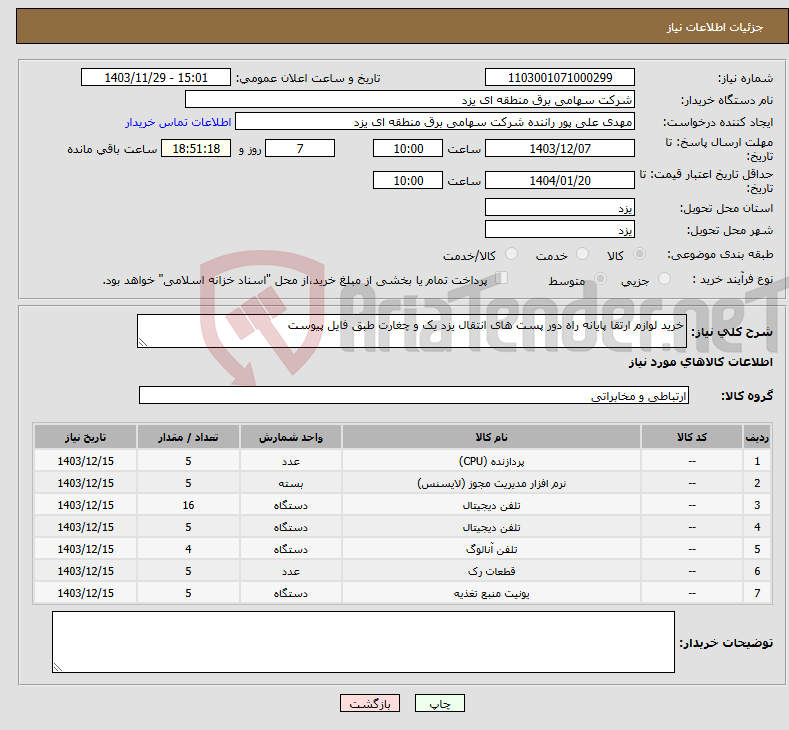The image size is (789, 730).
Task: Select the خدمت radio button
Action: pos(582,254)
